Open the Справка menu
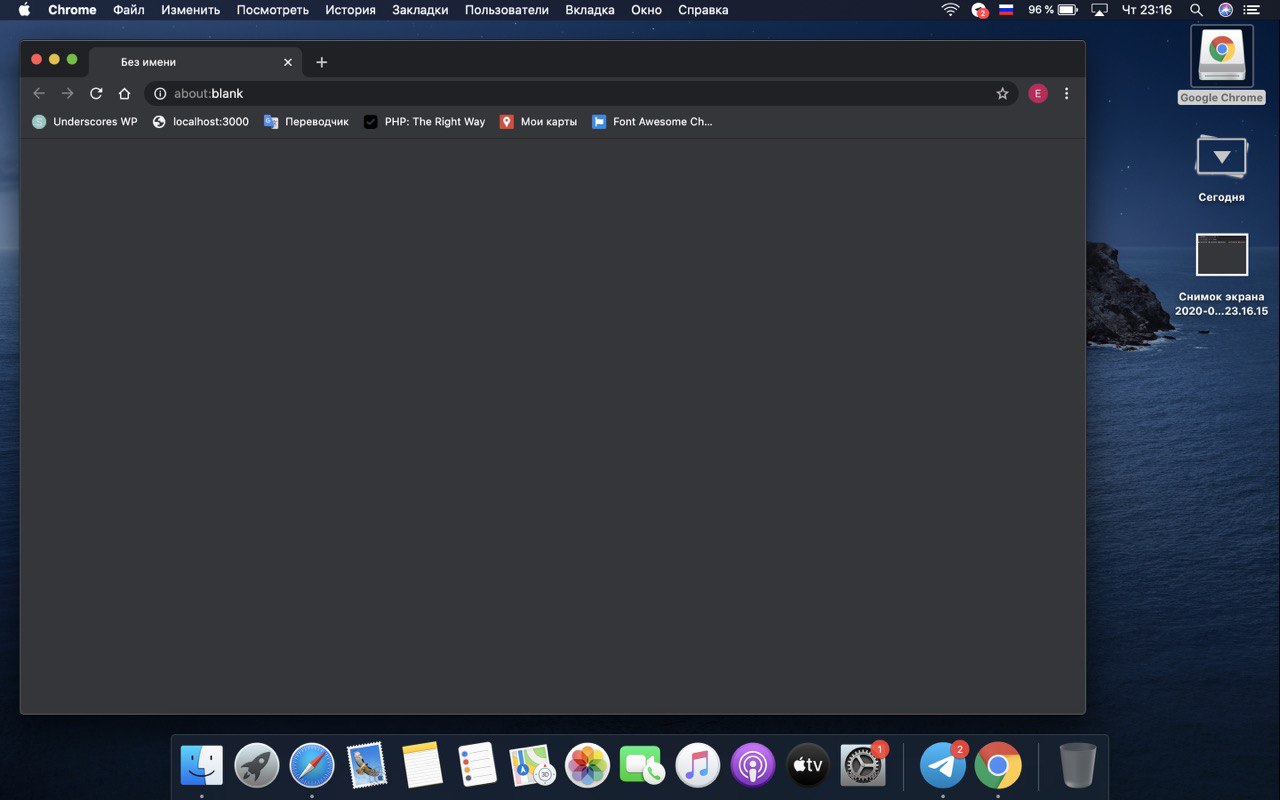 703,10
